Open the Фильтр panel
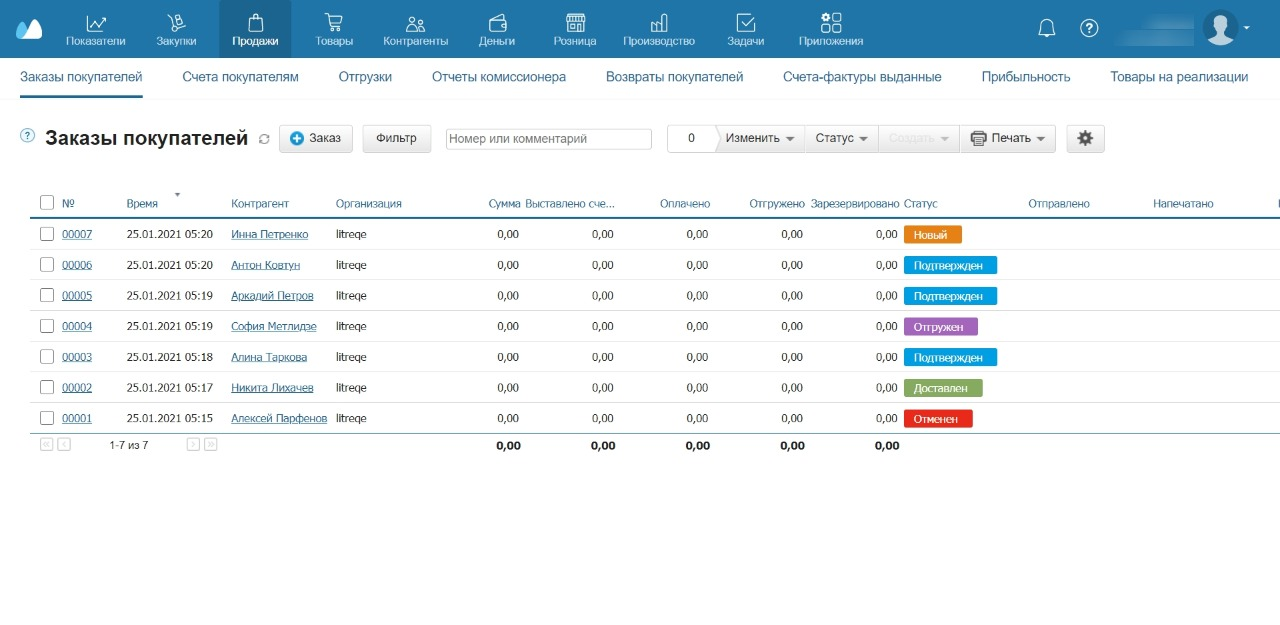This screenshot has width=1280, height=625. [x=397, y=138]
